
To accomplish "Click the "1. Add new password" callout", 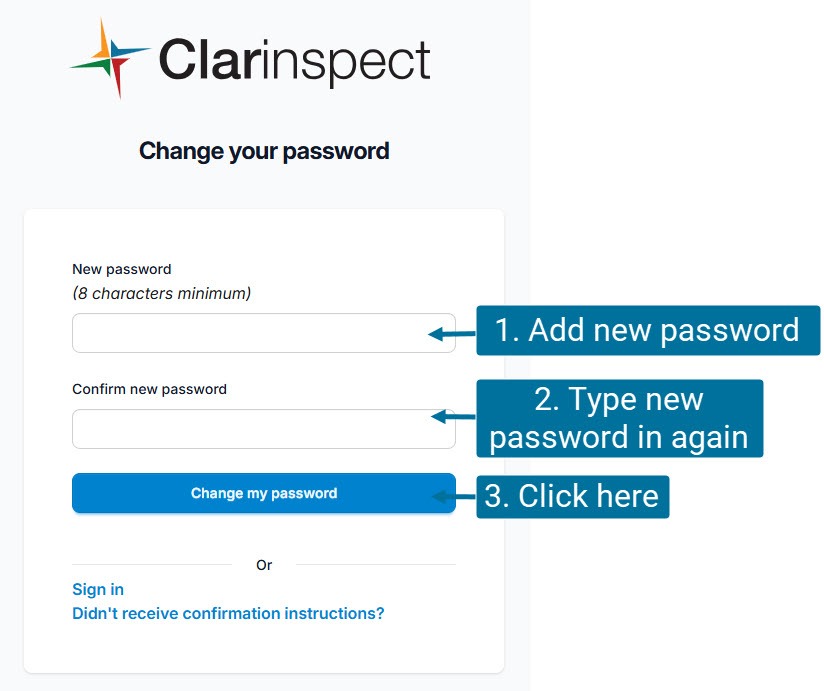I will point(648,331).
